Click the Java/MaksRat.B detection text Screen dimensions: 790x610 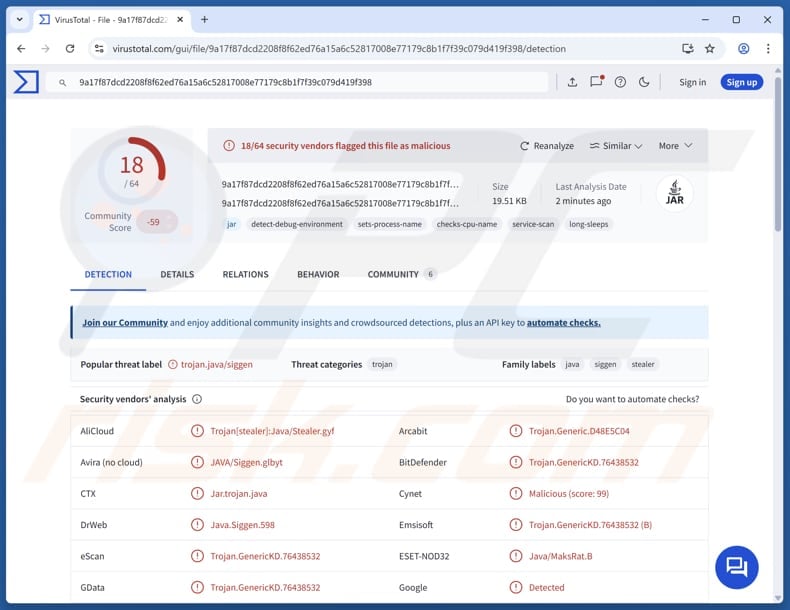[x=560, y=556]
